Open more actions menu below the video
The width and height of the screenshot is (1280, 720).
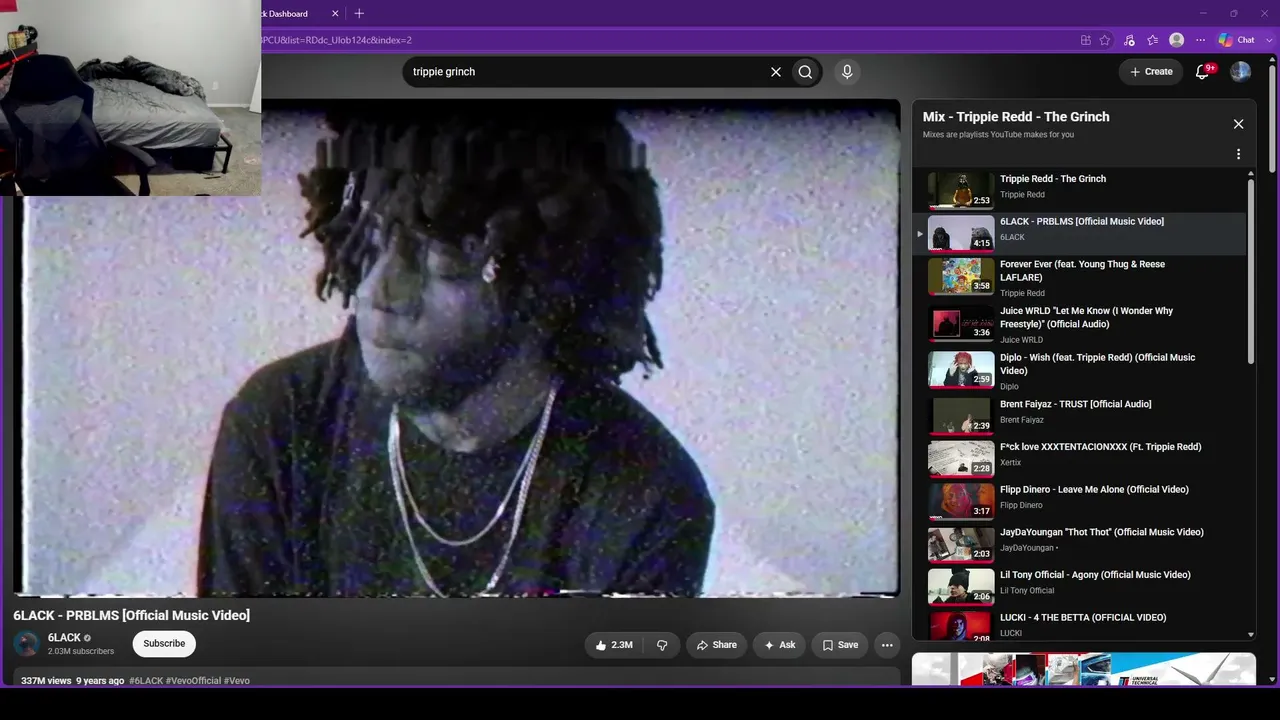[x=887, y=645]
